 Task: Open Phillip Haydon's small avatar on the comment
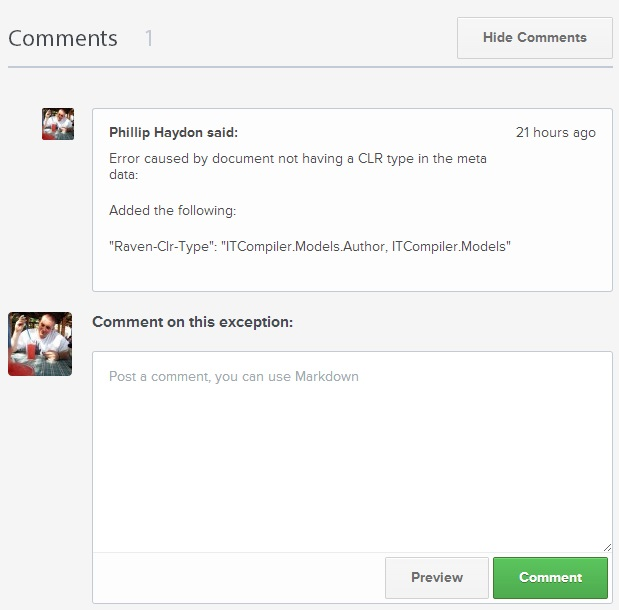(x=58, y=124)
